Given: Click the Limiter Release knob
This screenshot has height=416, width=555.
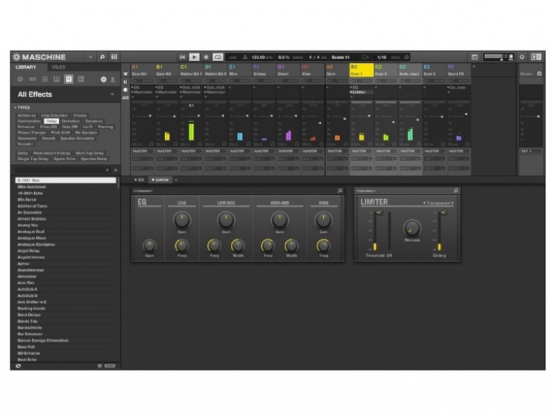Looking at the screenshot, I should point(412,228).
